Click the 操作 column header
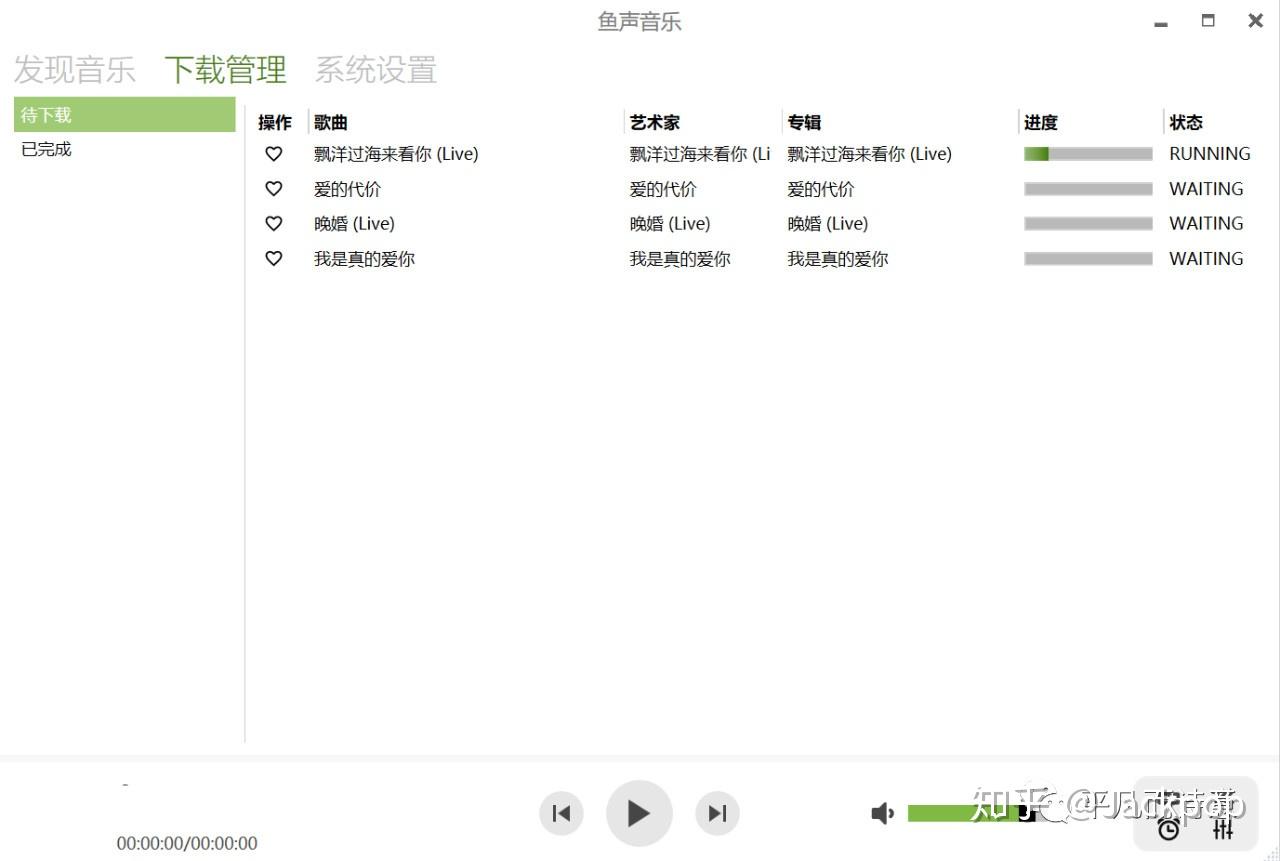The width and height of the screenshot is (1280, 861). pos(275,123)
